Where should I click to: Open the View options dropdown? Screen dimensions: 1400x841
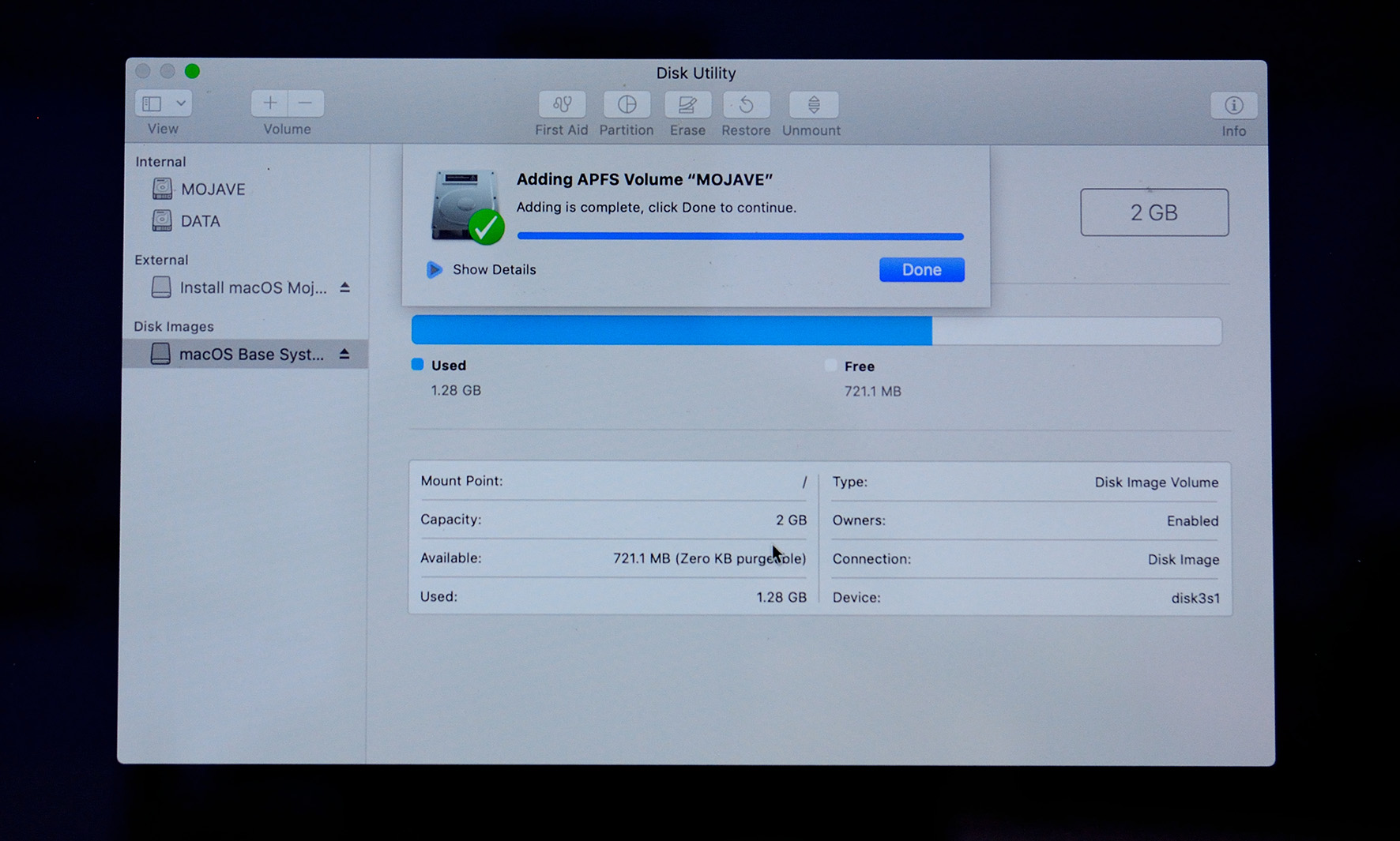pyautogui.click(x=162, y=103)
